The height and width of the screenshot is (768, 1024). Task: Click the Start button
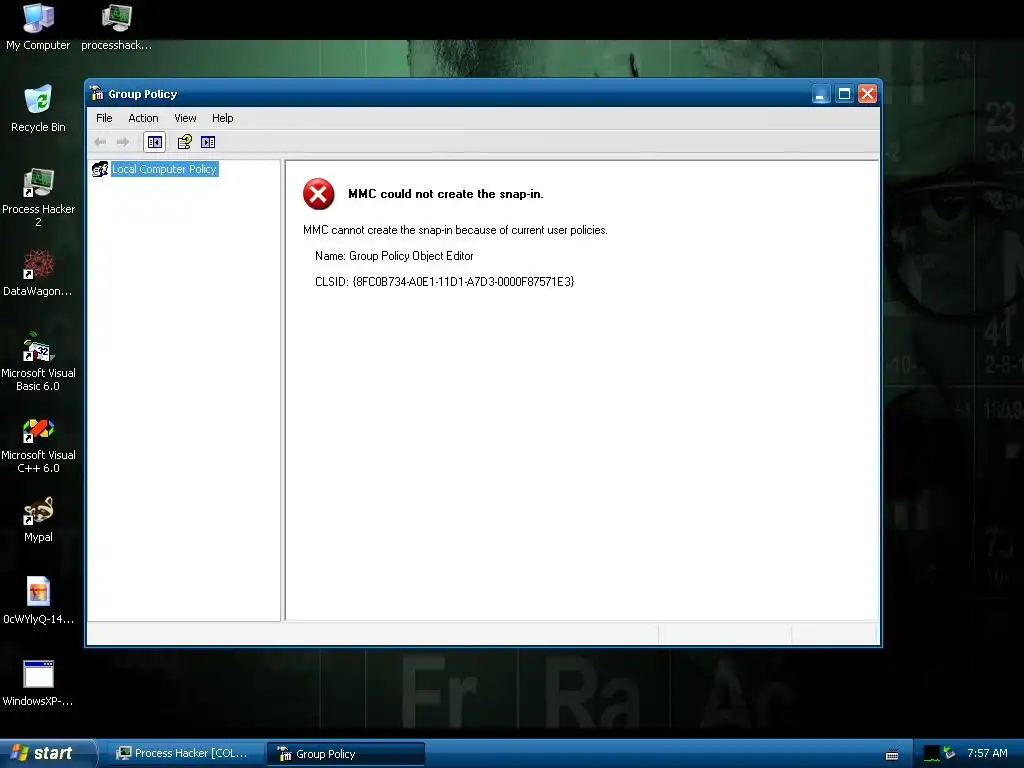pos(47,753)
